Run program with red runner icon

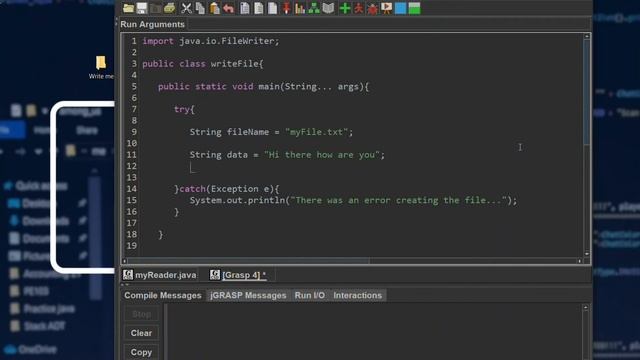point(358,8)
